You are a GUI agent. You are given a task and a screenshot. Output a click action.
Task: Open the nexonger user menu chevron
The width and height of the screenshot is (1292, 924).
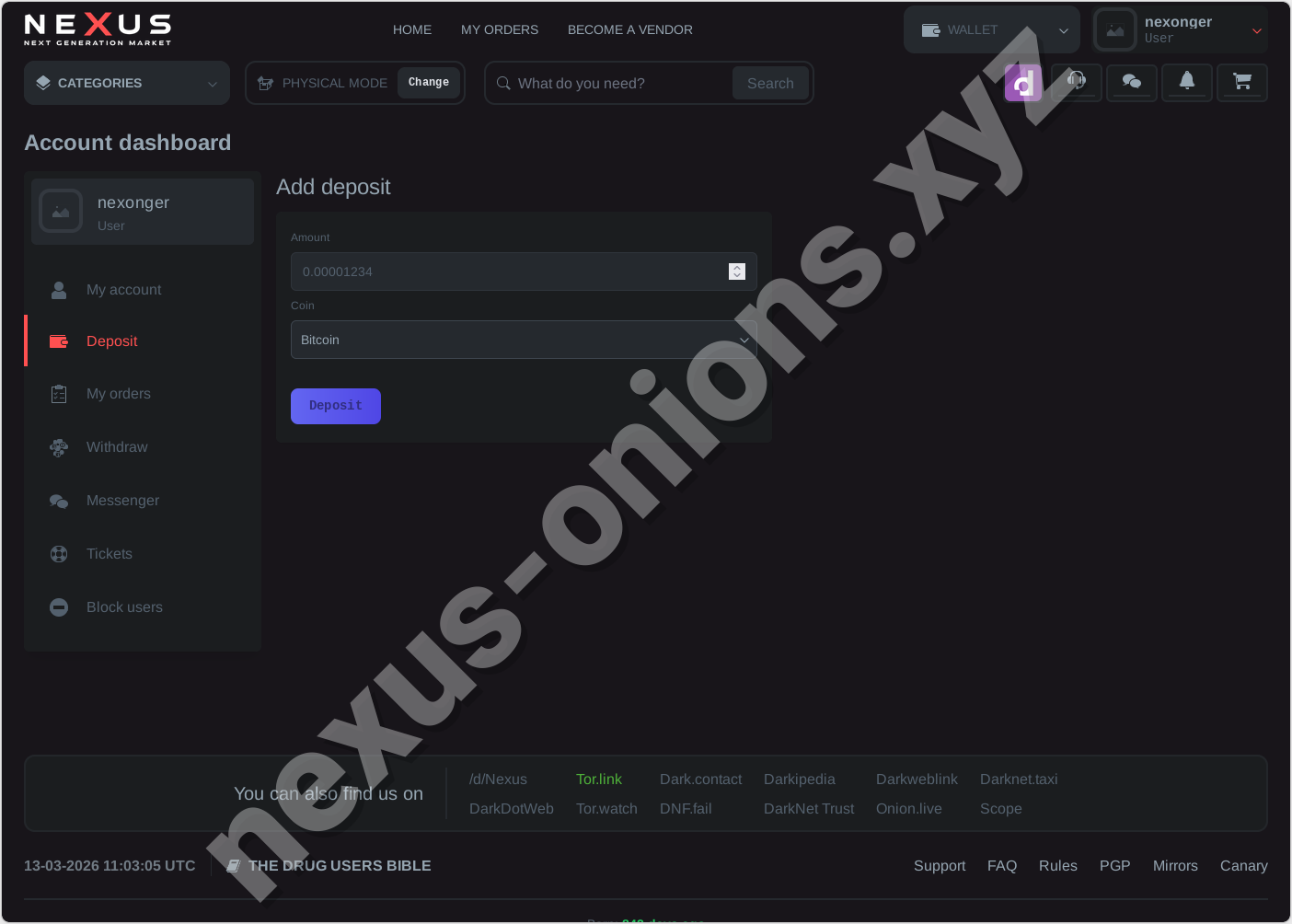click(x=1257, y=30)
